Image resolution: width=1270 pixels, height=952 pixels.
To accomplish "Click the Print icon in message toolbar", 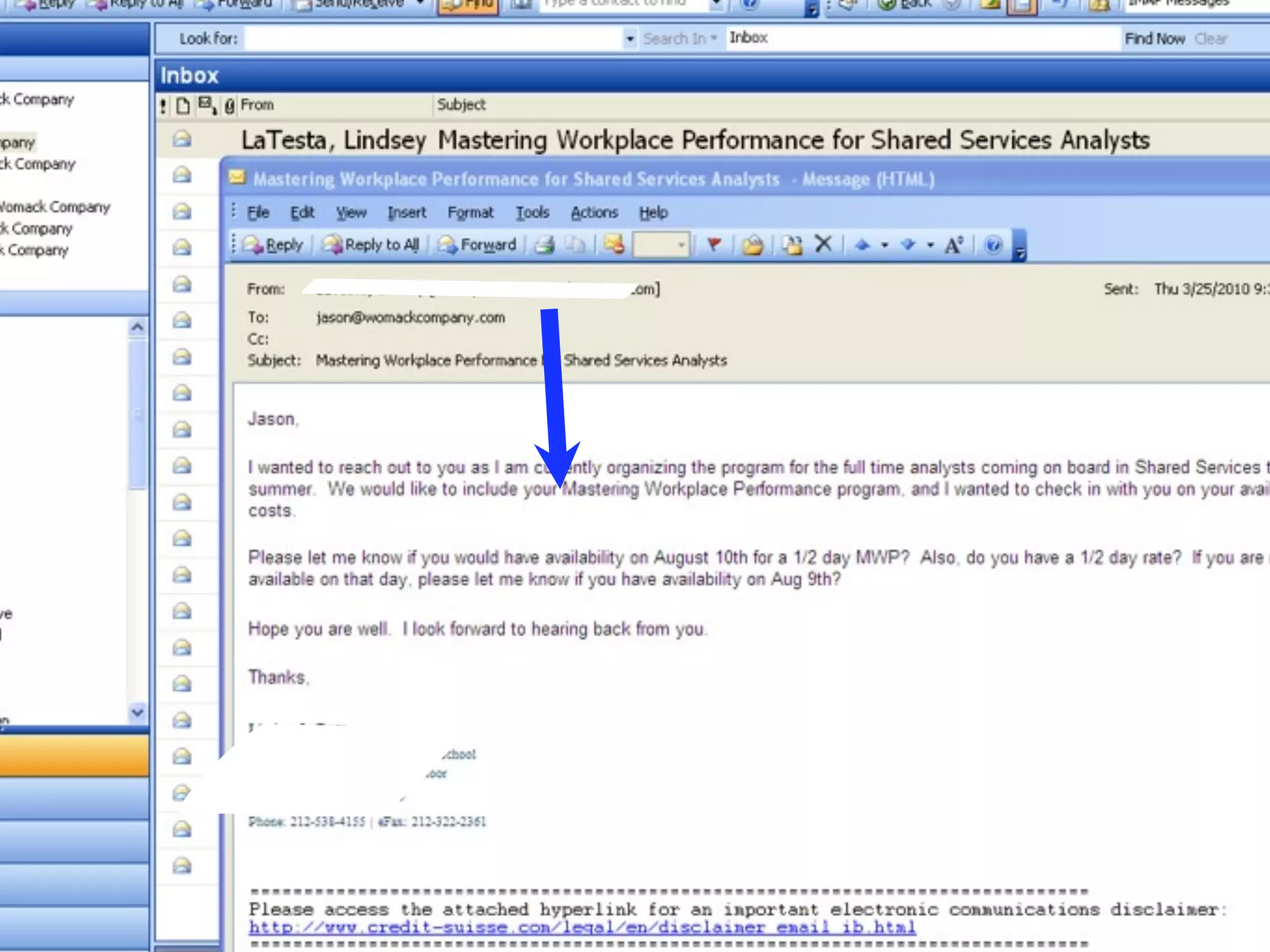I will [544, 245].
